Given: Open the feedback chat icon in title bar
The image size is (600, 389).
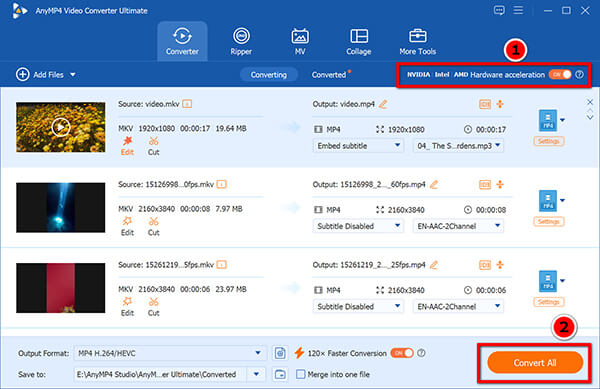Looking at the screenshot, I should click(x=499, y=10).
